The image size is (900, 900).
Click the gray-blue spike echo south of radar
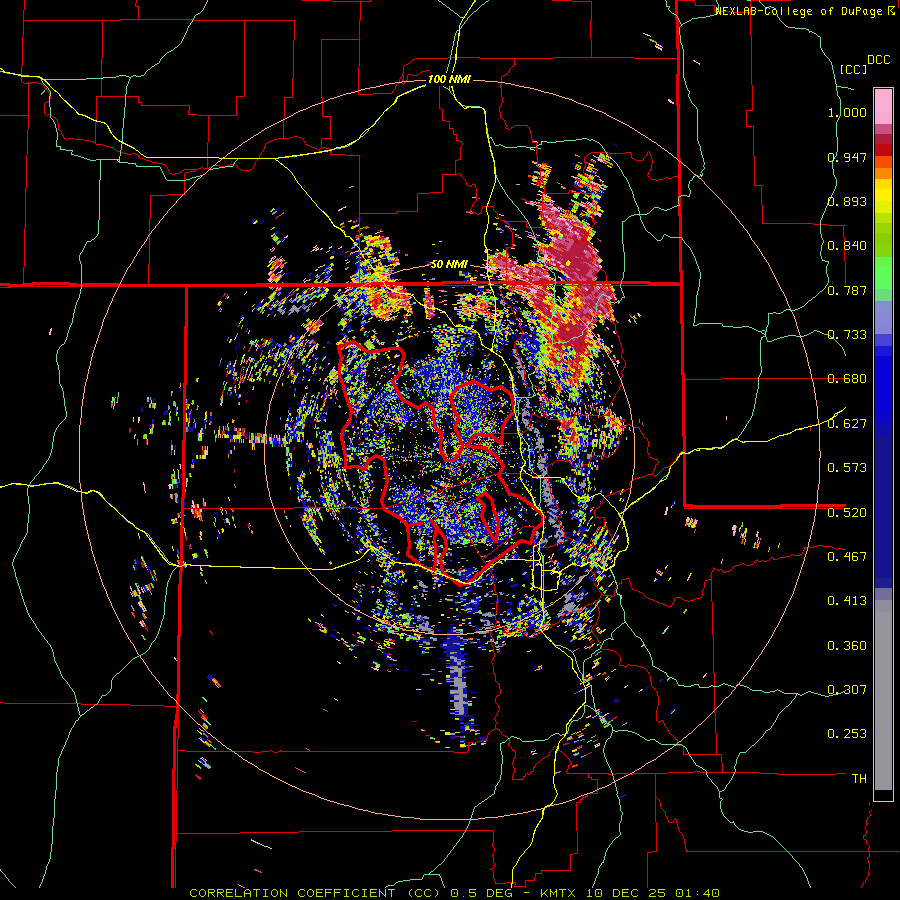457,677
